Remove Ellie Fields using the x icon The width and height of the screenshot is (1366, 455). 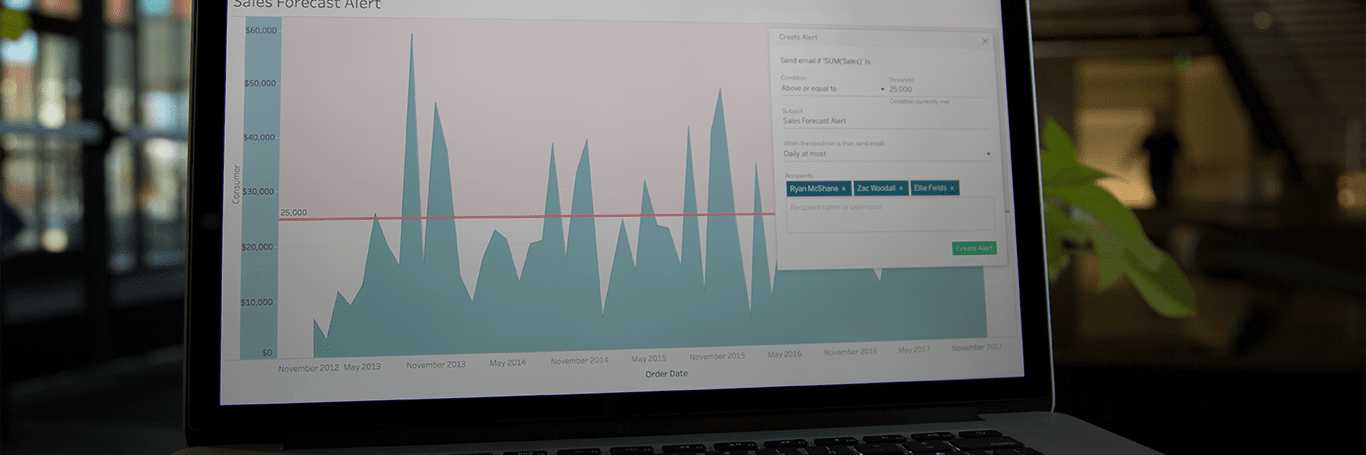(953, 188)
